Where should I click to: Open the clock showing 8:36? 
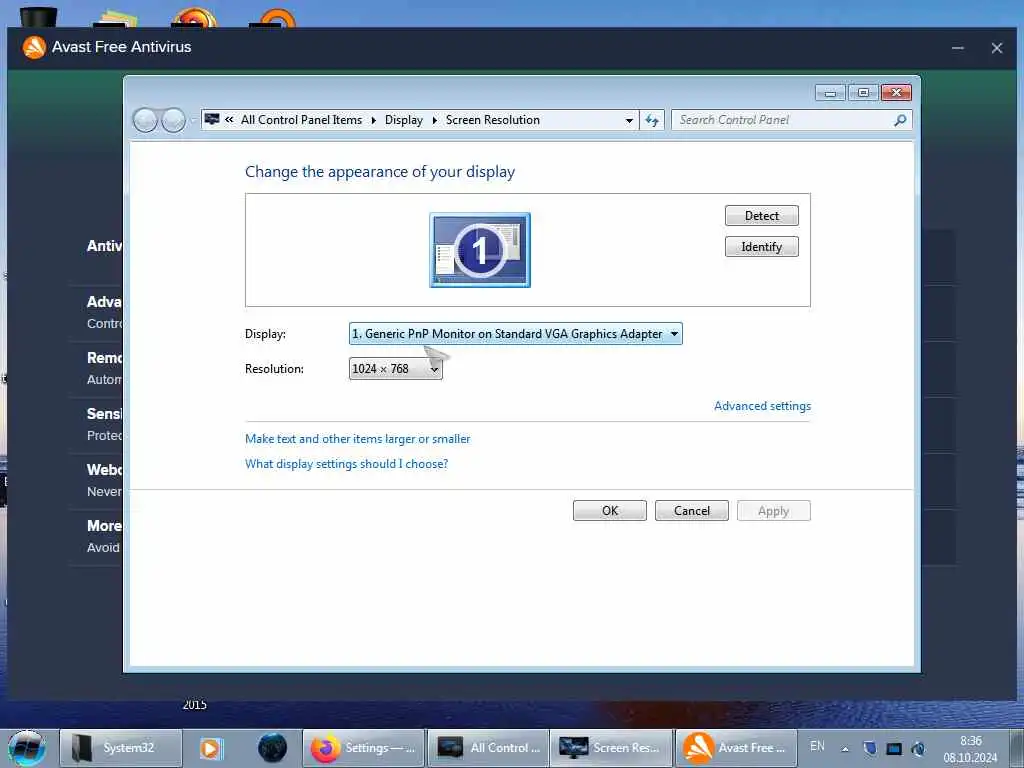(970, 749)
